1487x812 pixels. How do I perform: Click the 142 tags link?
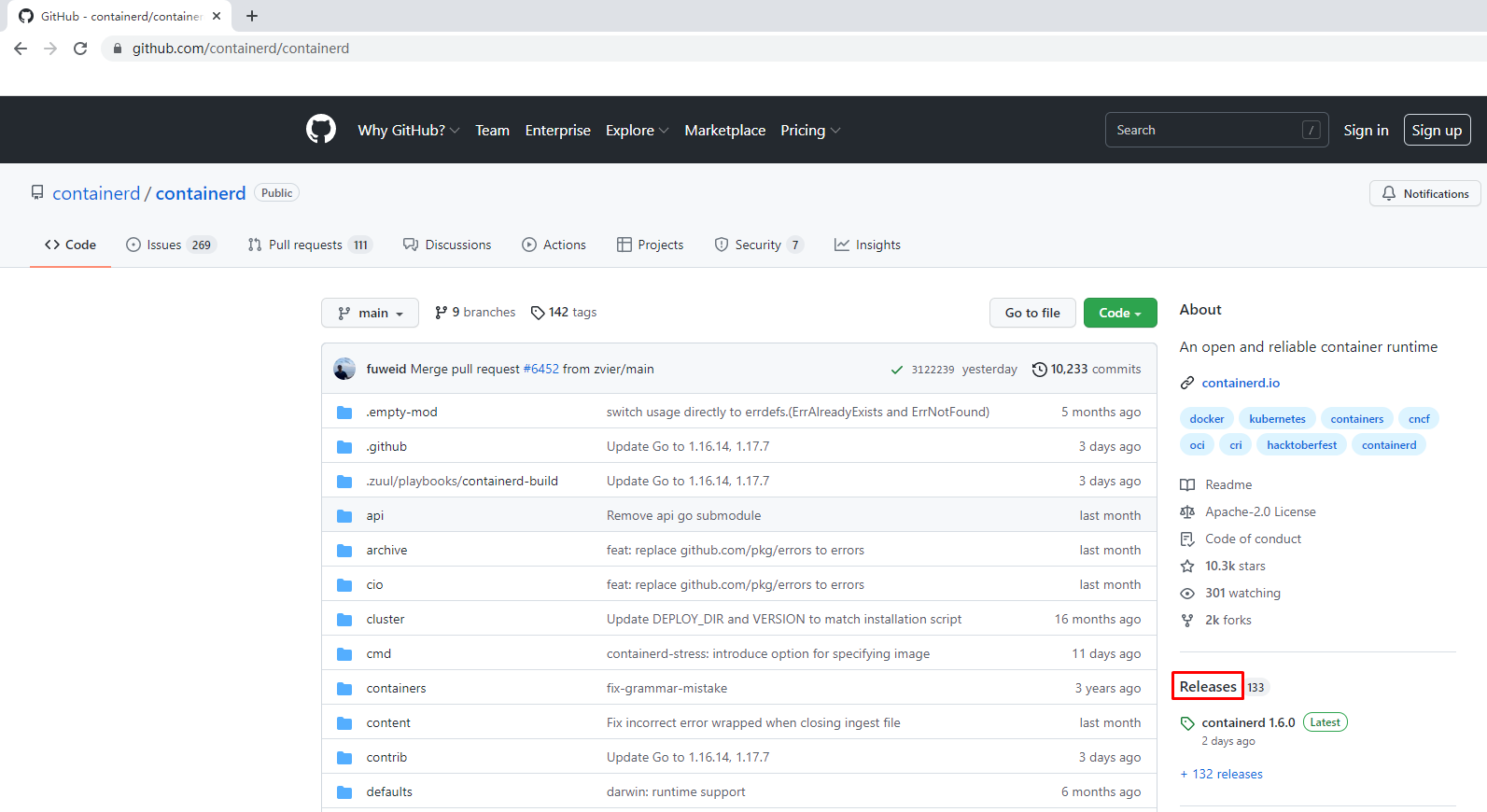click(564, 313)
